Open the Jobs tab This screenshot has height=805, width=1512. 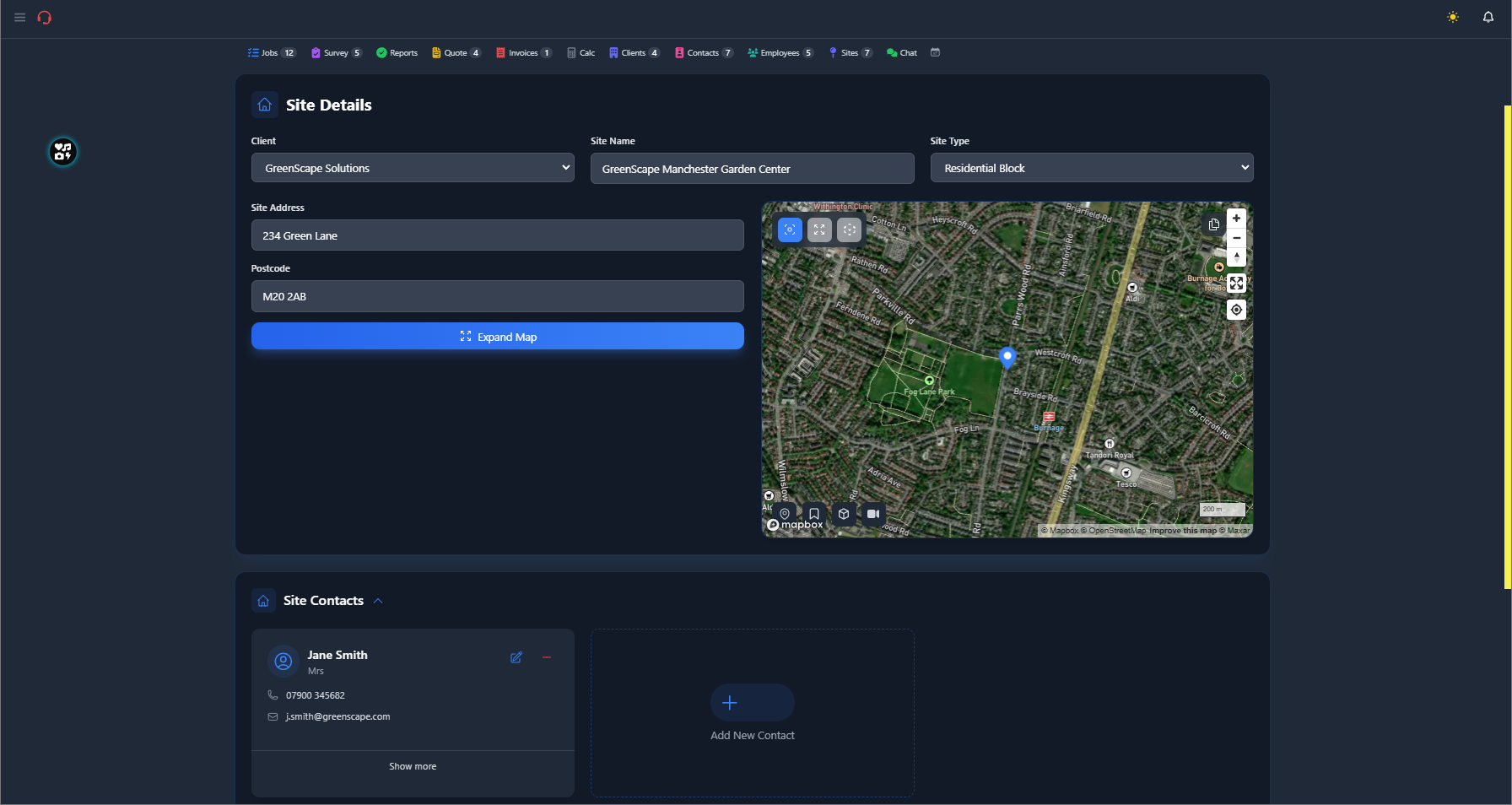click(272, 52)
